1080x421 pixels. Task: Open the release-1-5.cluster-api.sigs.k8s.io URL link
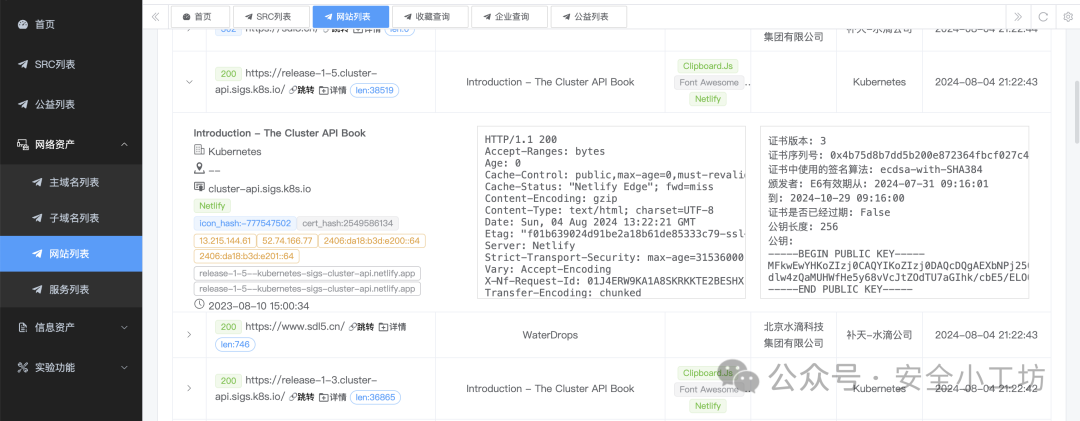point(298,81)
